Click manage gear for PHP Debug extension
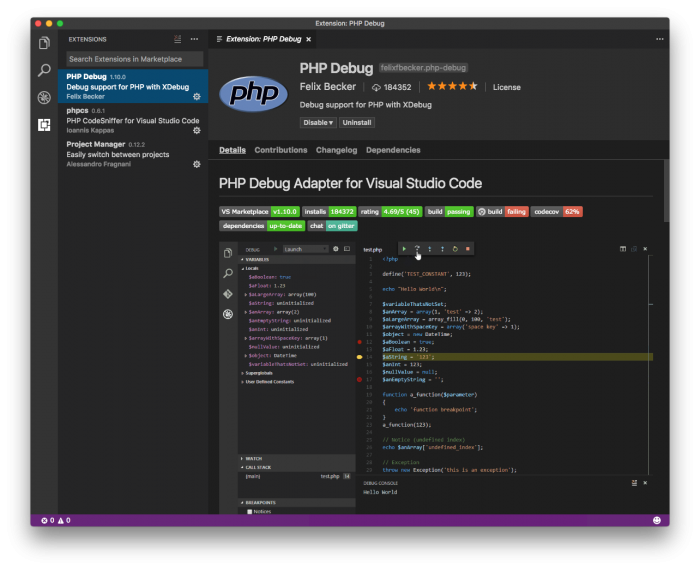 [x=196, y=97]
